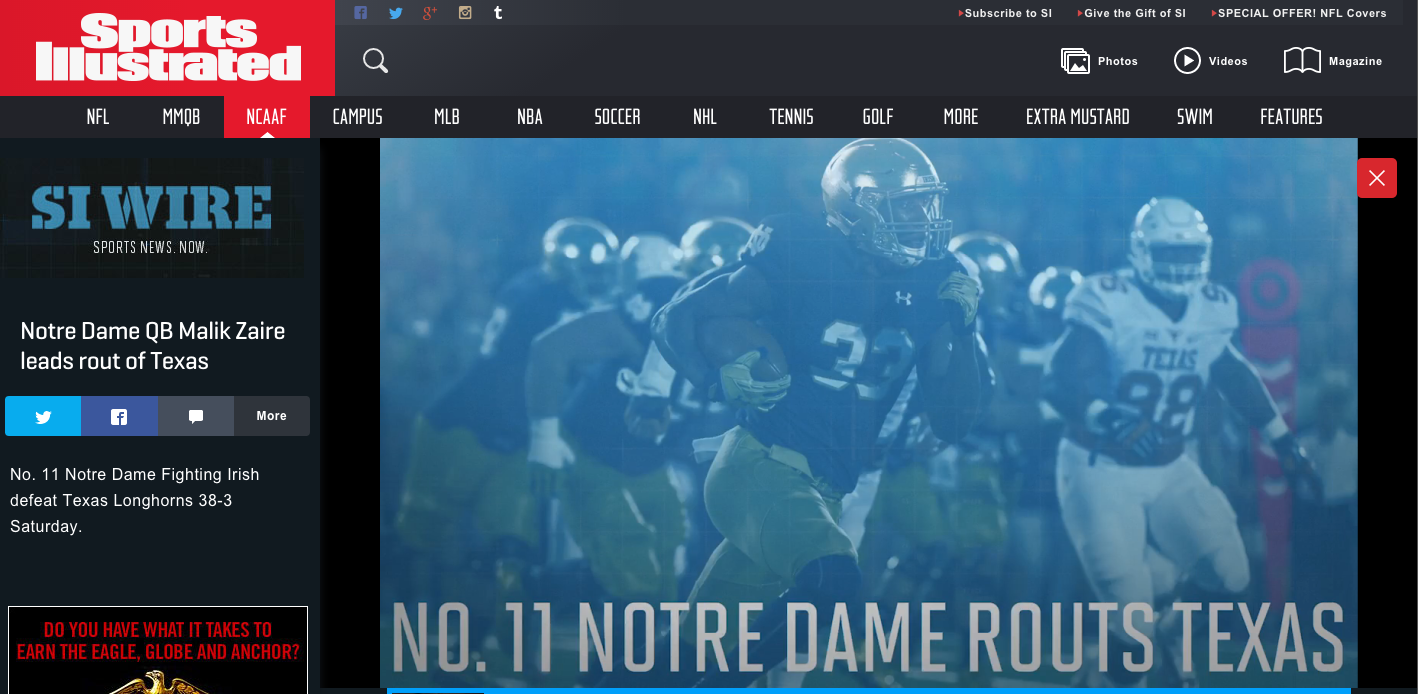1418x694 pixels.
Task: Click the Notre Dame routs Texas video
Action: 868,412
